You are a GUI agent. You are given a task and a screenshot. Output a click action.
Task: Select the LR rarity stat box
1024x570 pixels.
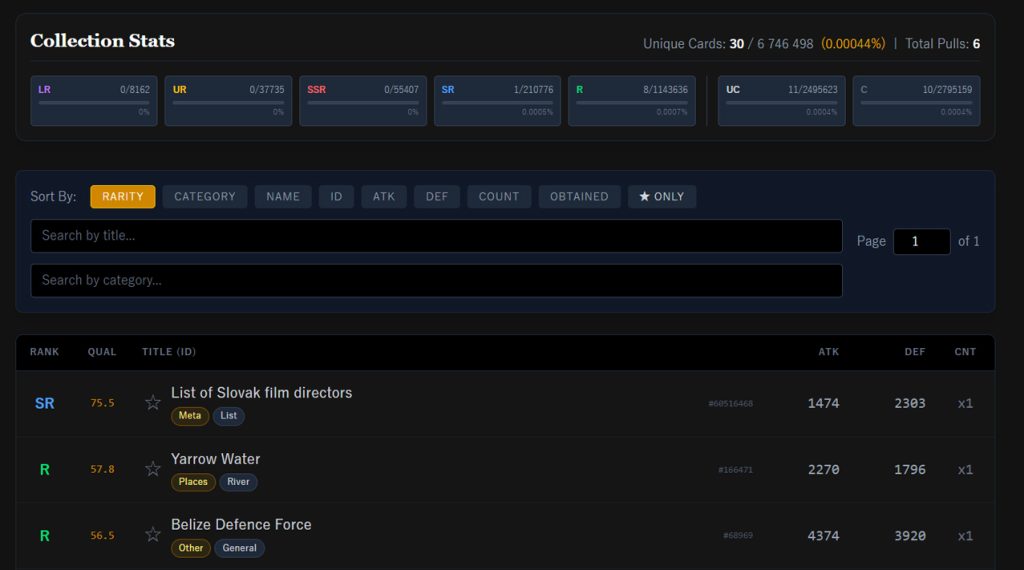click(x=94, y=101)
